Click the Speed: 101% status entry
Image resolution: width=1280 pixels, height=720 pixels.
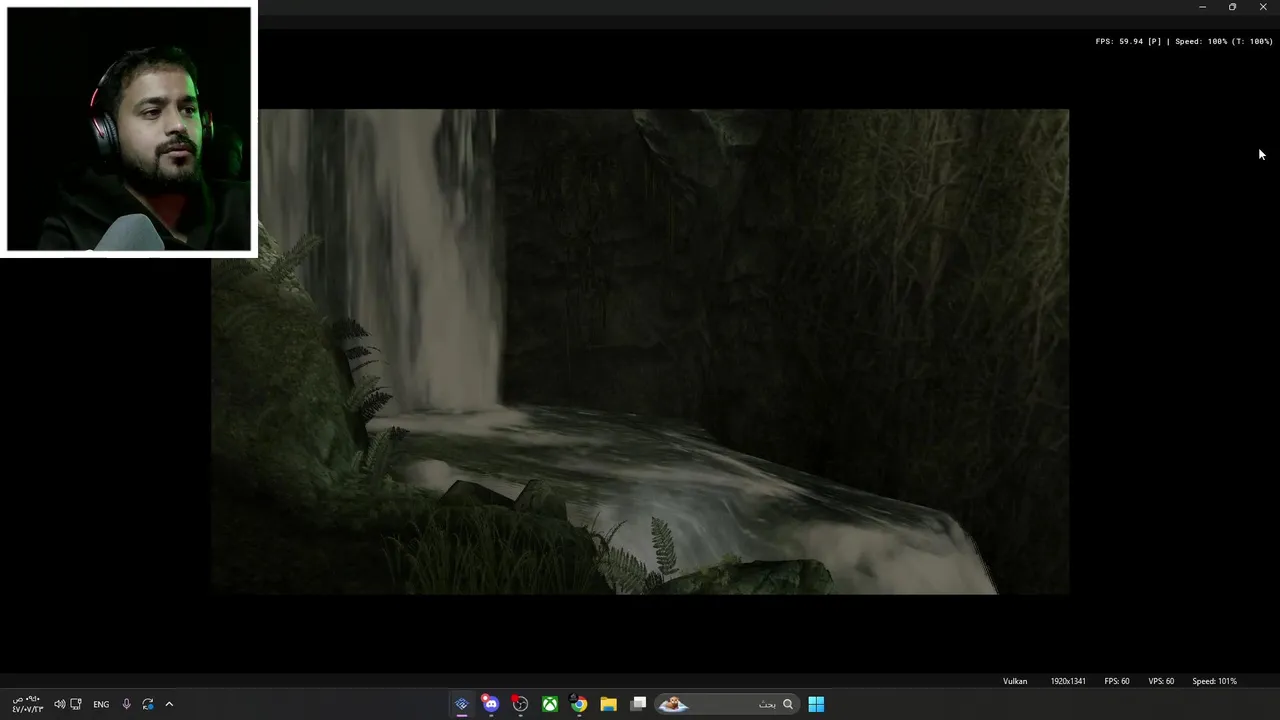click(x=1214, y=681)
